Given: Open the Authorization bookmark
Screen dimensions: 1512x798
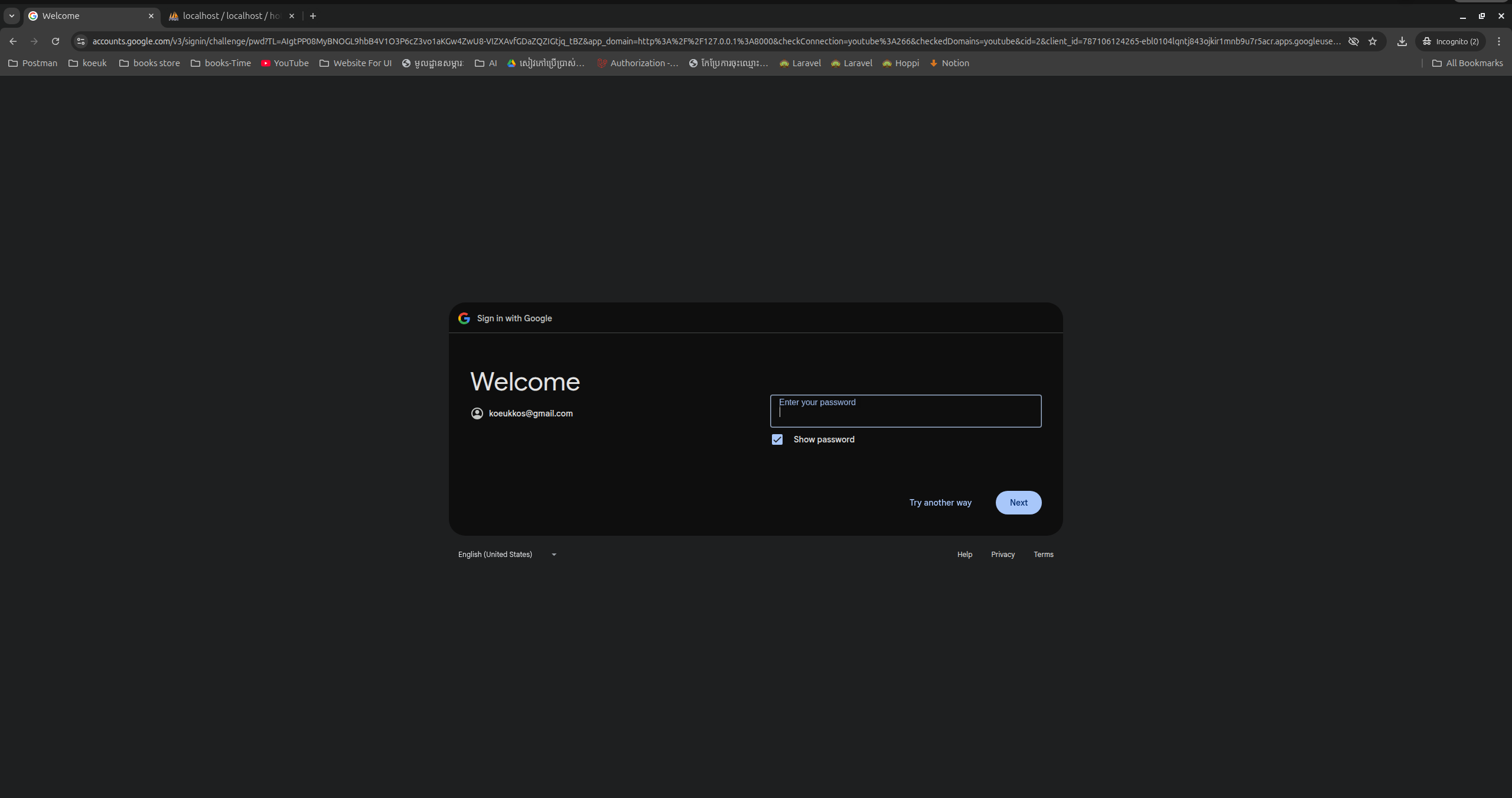Looking at the screenshot, I should [638, 63].
